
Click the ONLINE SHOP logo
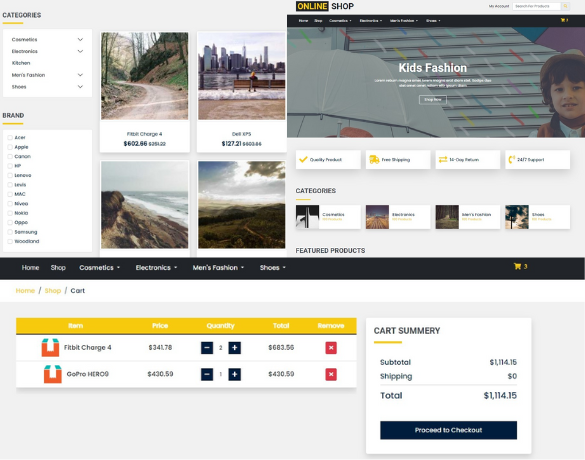(x=325, y=6)
